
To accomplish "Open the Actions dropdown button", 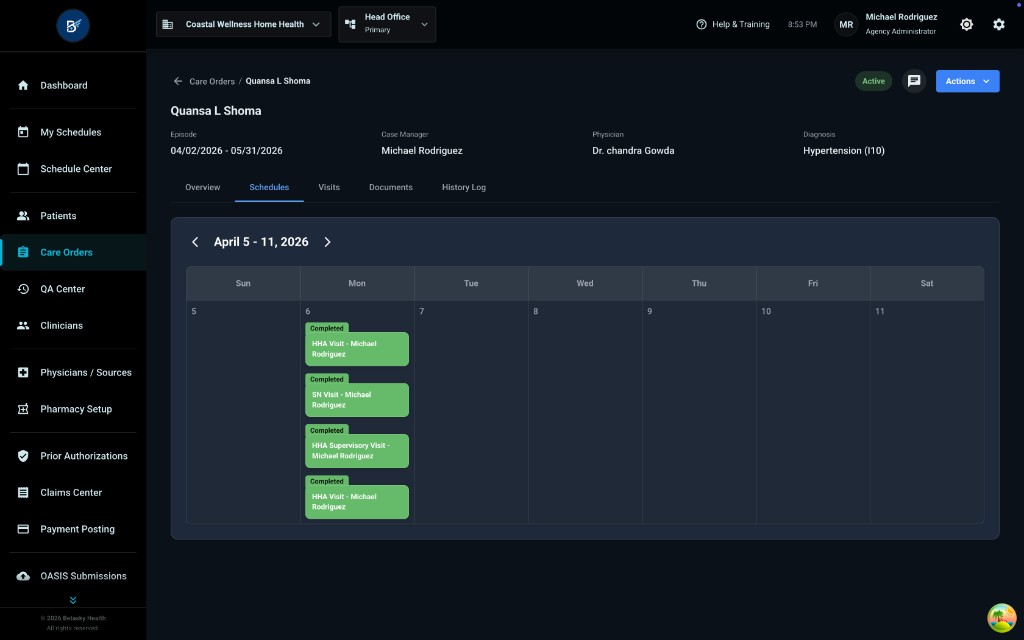I will (967, 82).
